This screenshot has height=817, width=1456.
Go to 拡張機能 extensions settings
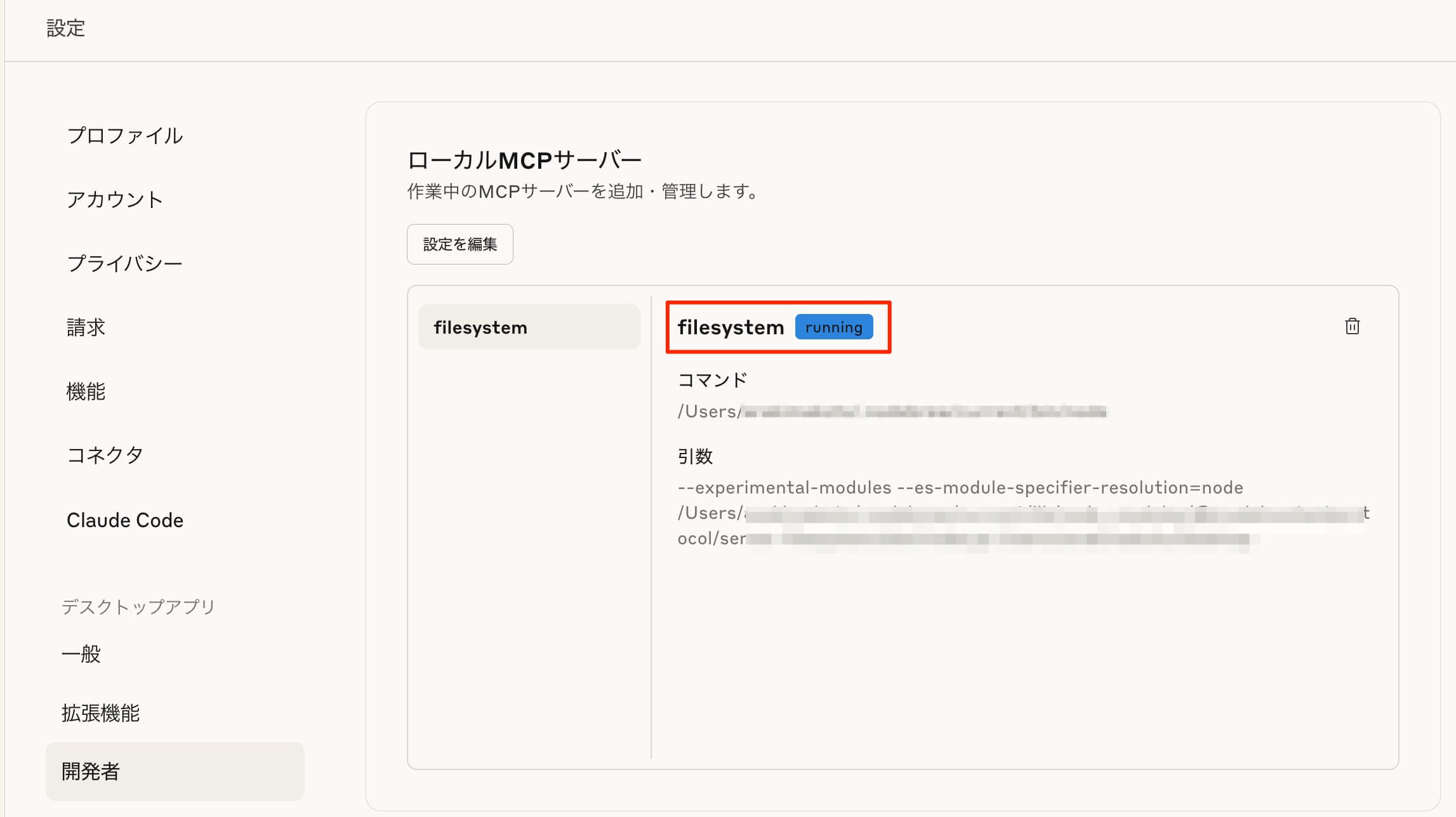pos(100,713)
